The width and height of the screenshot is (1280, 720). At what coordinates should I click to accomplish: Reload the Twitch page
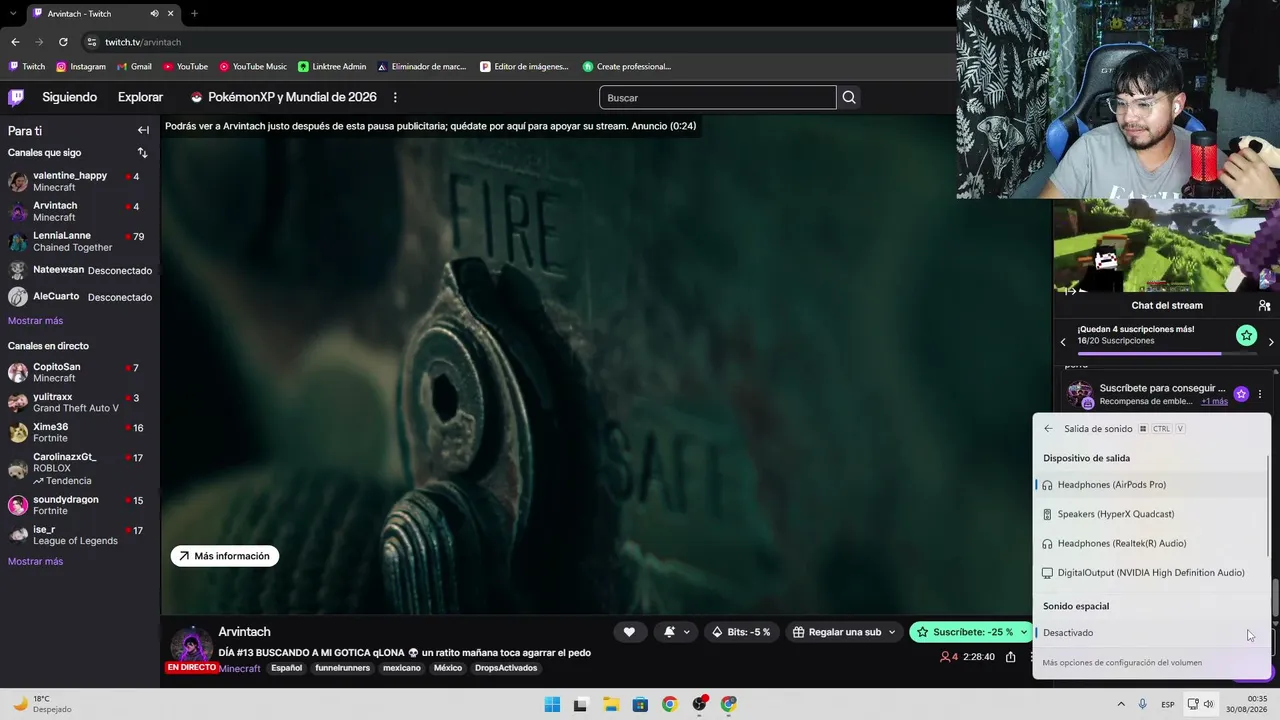(63, 42)
